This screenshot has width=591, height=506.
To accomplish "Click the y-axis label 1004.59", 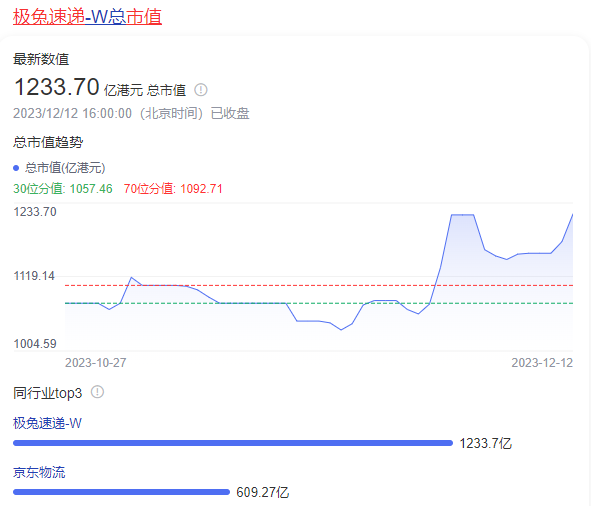I will click(35, 344).
